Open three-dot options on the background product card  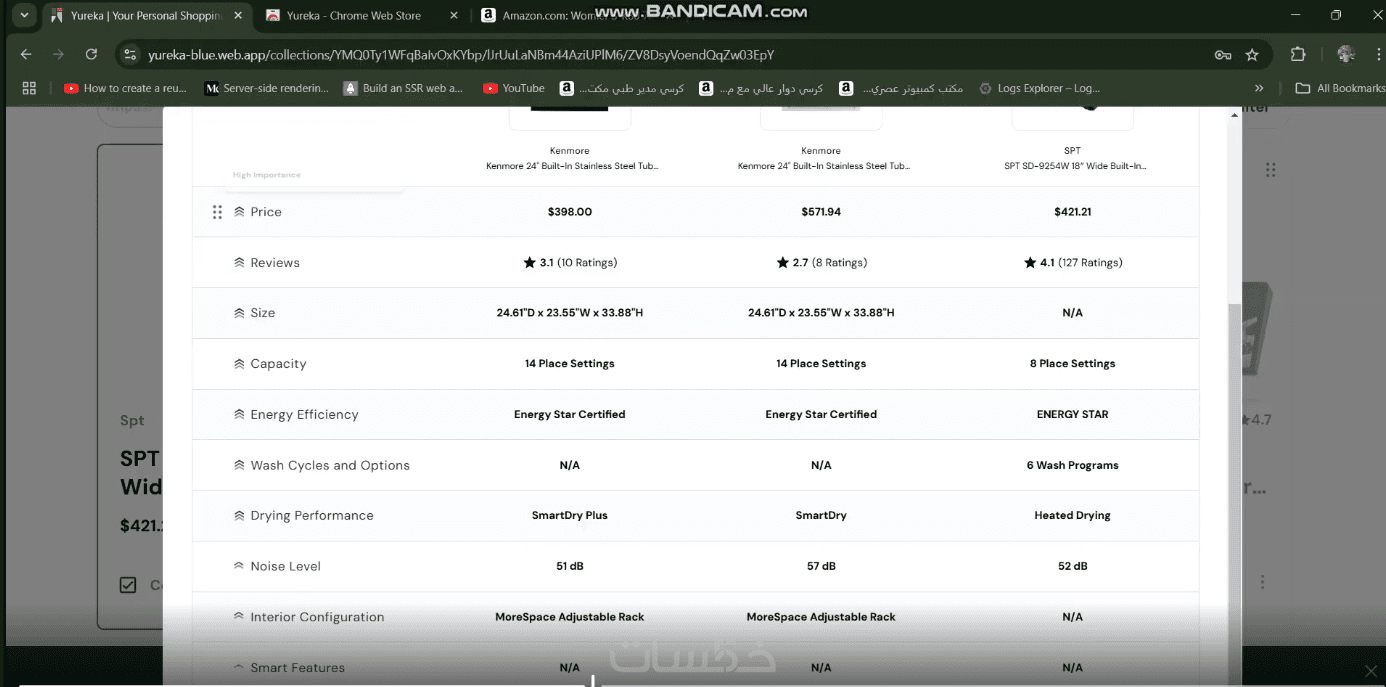[x=1263, y=582]
